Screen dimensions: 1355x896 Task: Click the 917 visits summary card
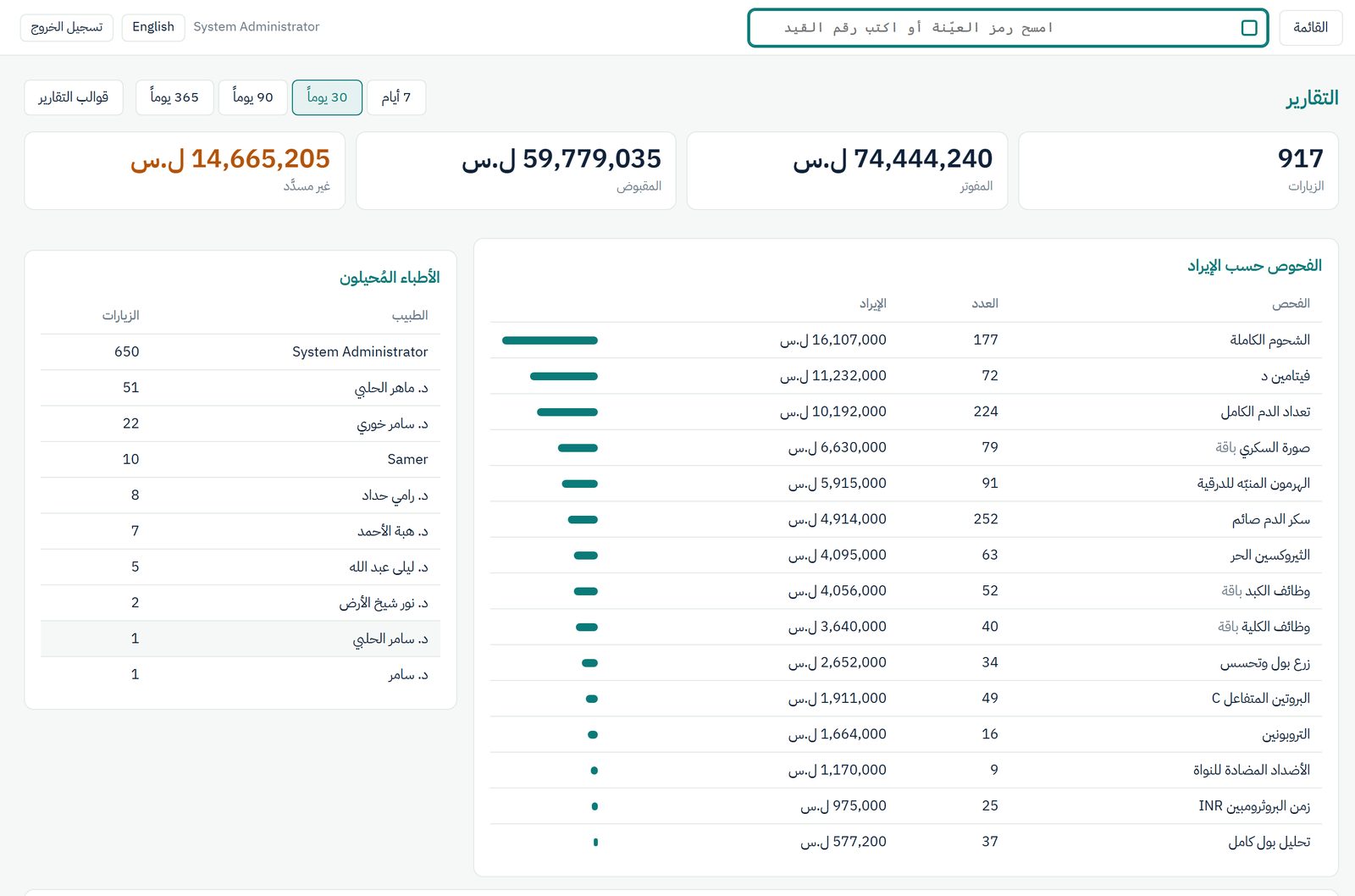coord(1178,170)
